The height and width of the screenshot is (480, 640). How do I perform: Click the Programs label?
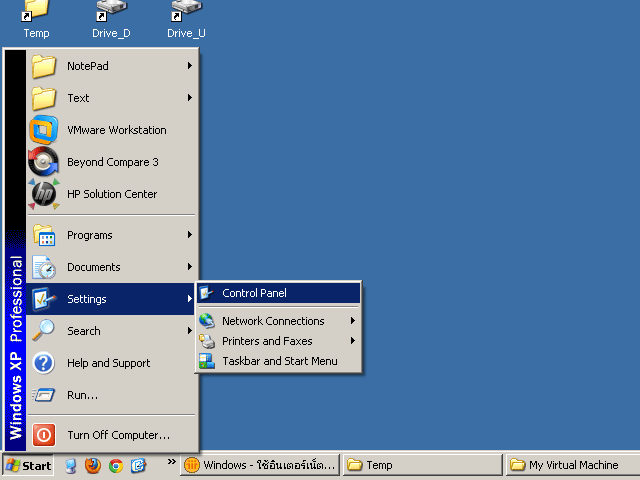[89, 235]
